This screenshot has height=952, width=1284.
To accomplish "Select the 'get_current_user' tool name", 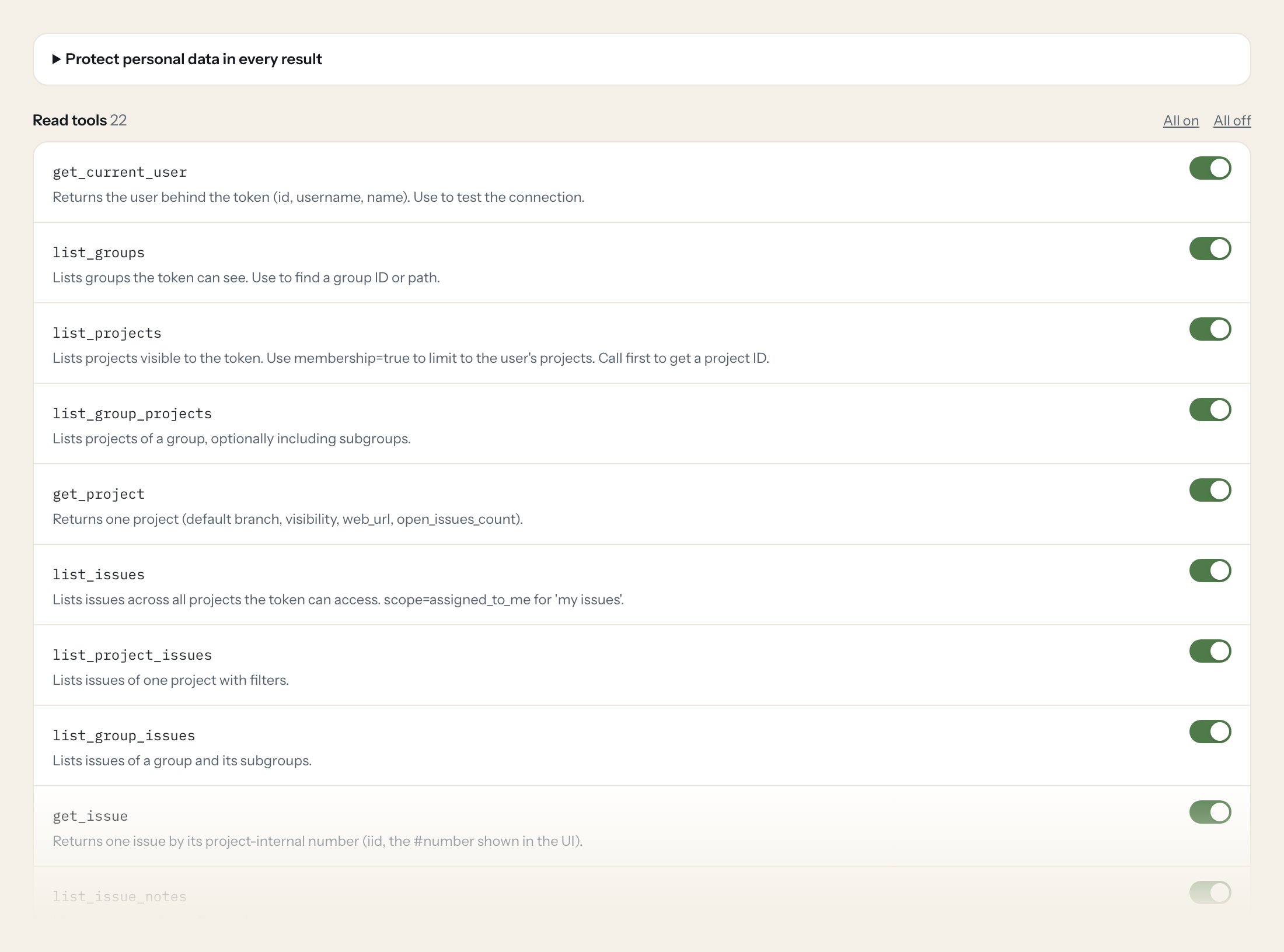I will pyautogui.click(x=120, y=172).
